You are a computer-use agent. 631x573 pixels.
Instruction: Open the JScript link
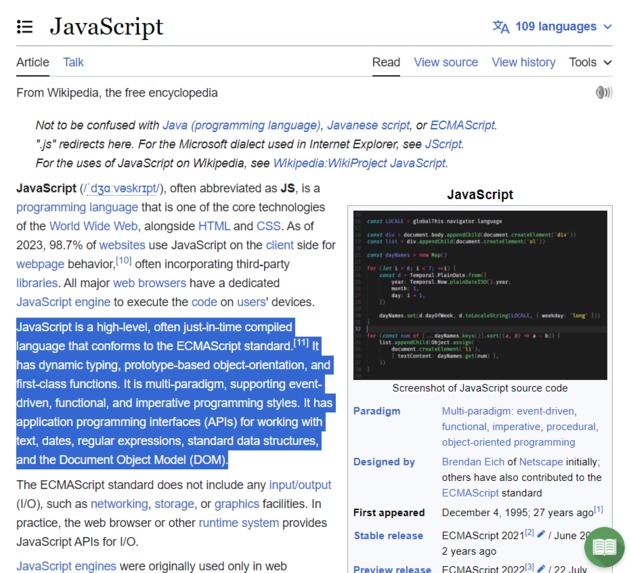pos(443,144)
